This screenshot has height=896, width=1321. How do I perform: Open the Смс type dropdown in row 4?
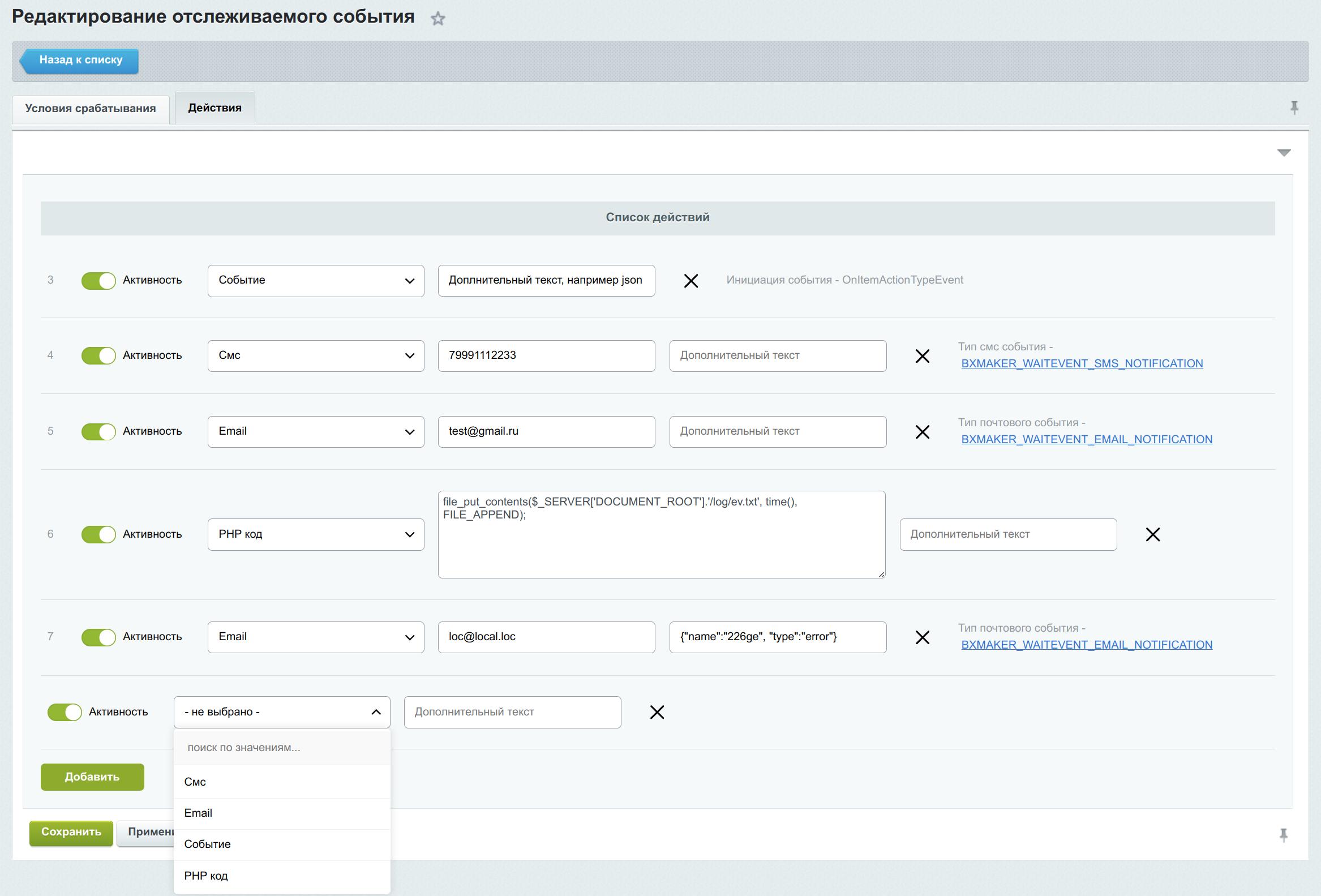coord(315,356)
